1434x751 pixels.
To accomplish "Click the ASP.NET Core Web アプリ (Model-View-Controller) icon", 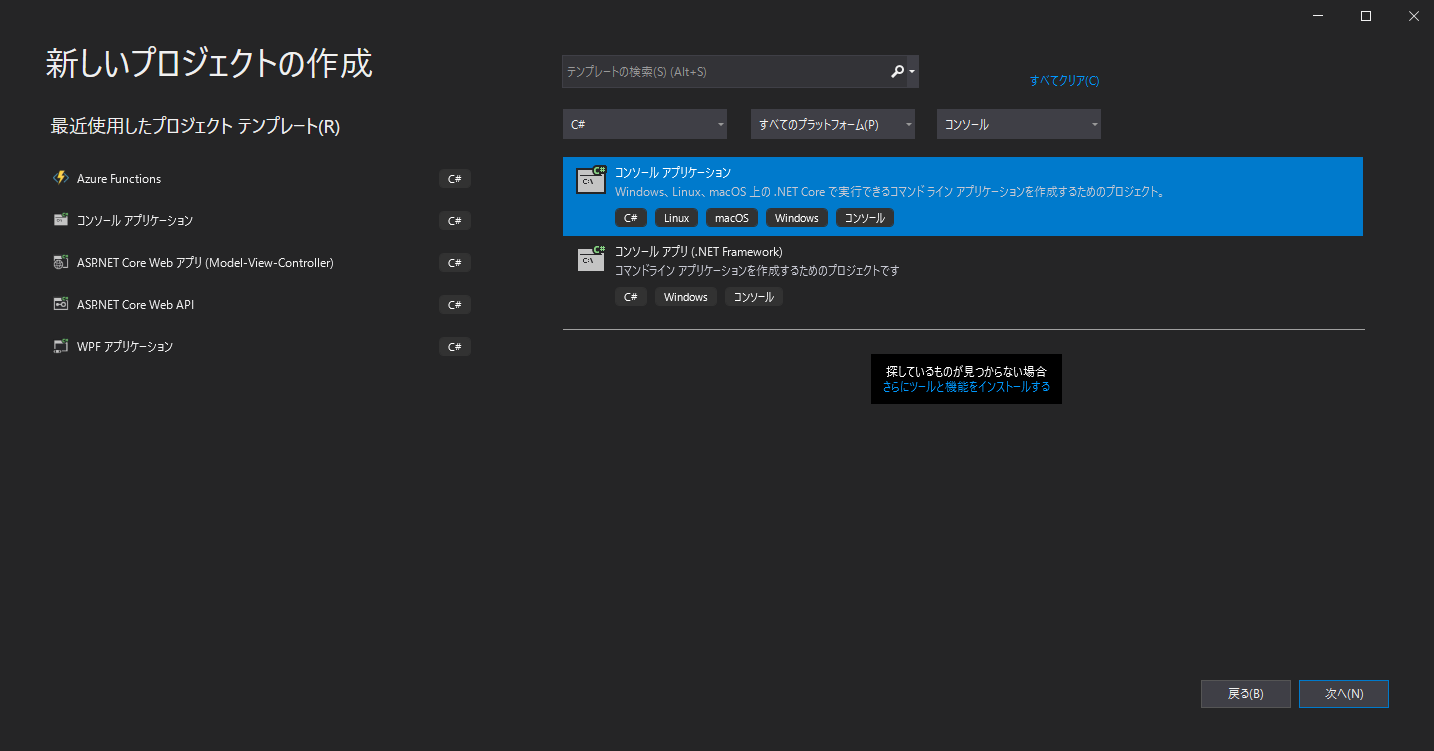I will click(x=60, y=262).
